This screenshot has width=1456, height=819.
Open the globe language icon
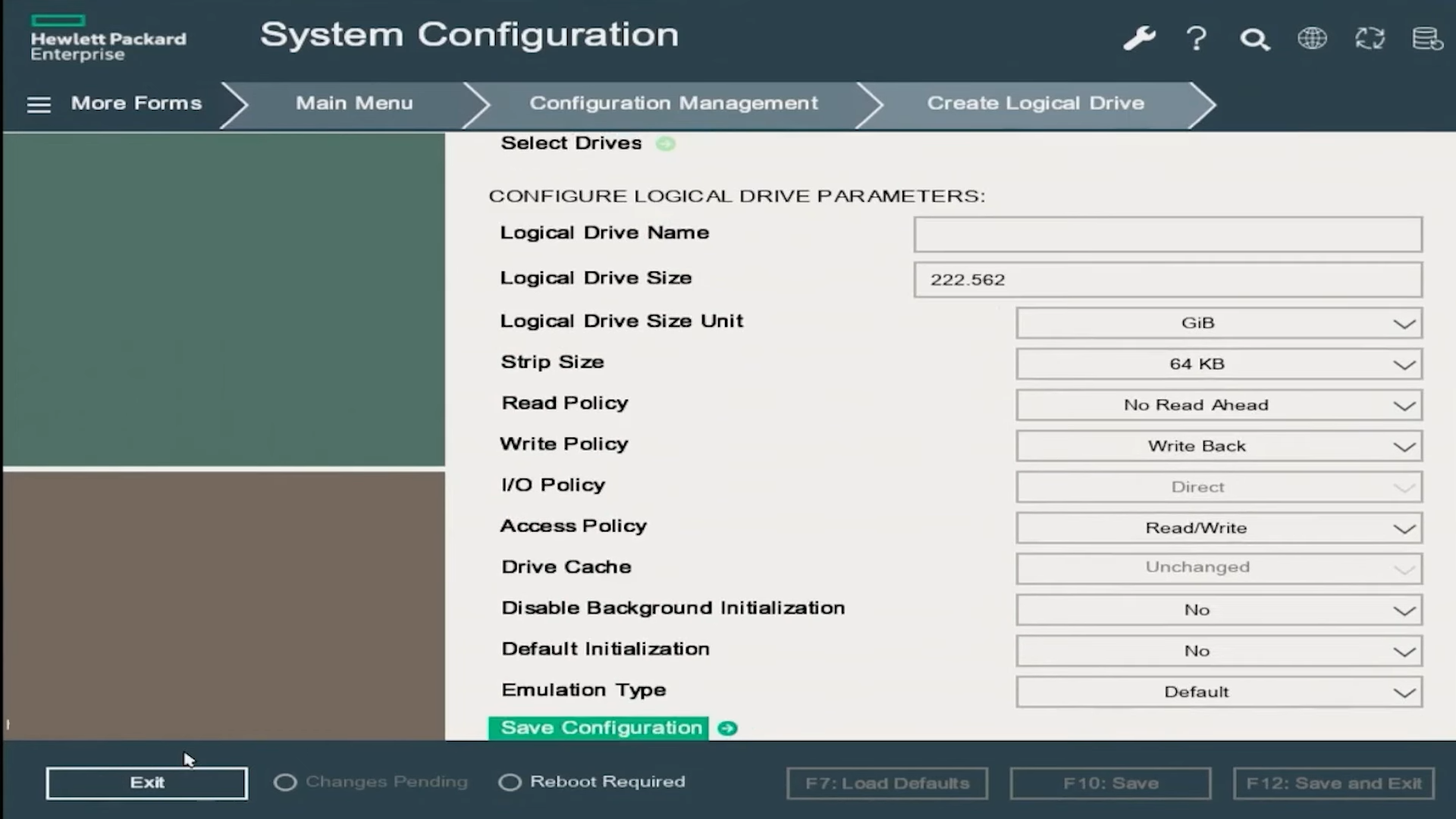click(x=1312, y=38)
